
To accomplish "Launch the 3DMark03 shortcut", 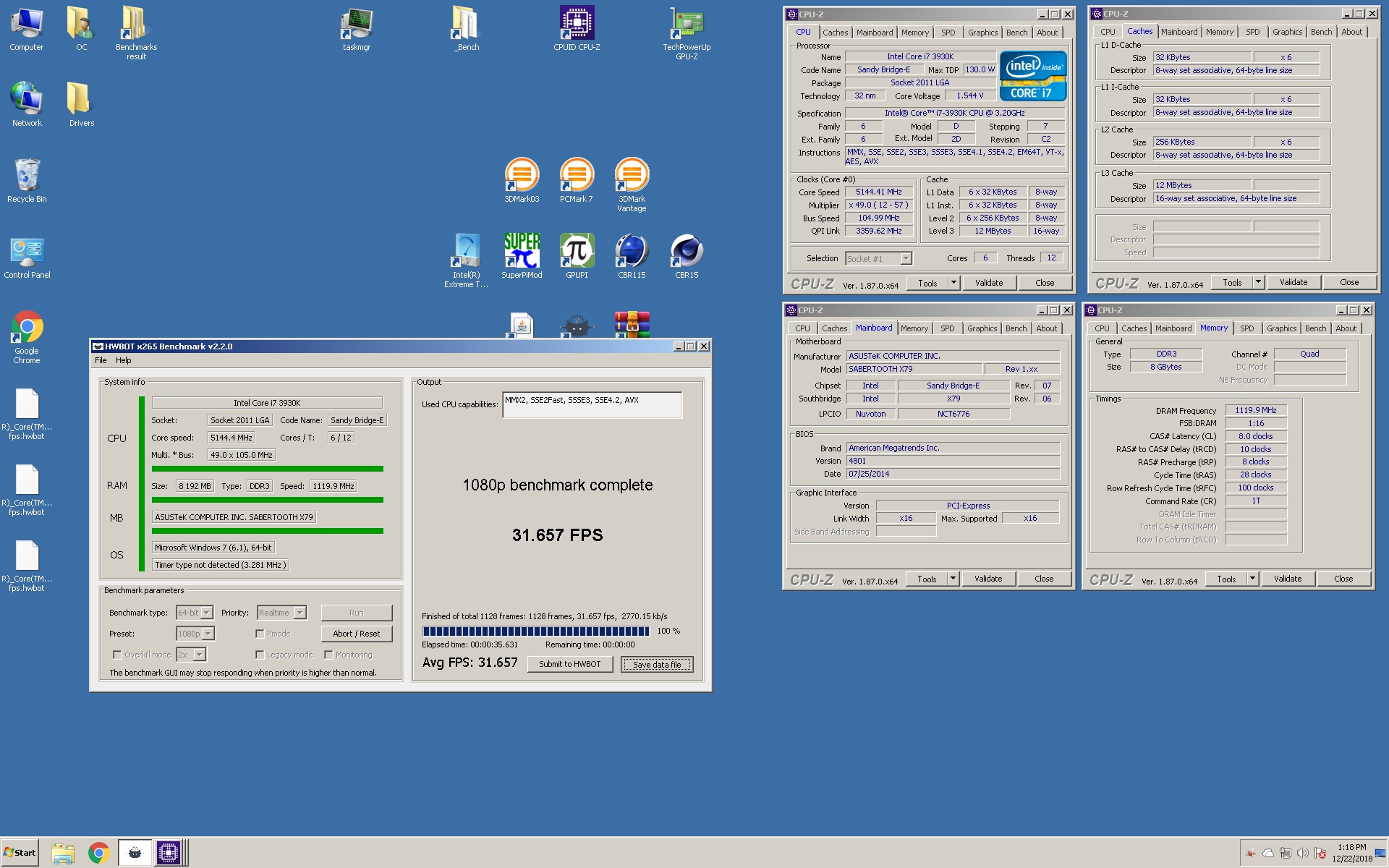I will point(522,180).
